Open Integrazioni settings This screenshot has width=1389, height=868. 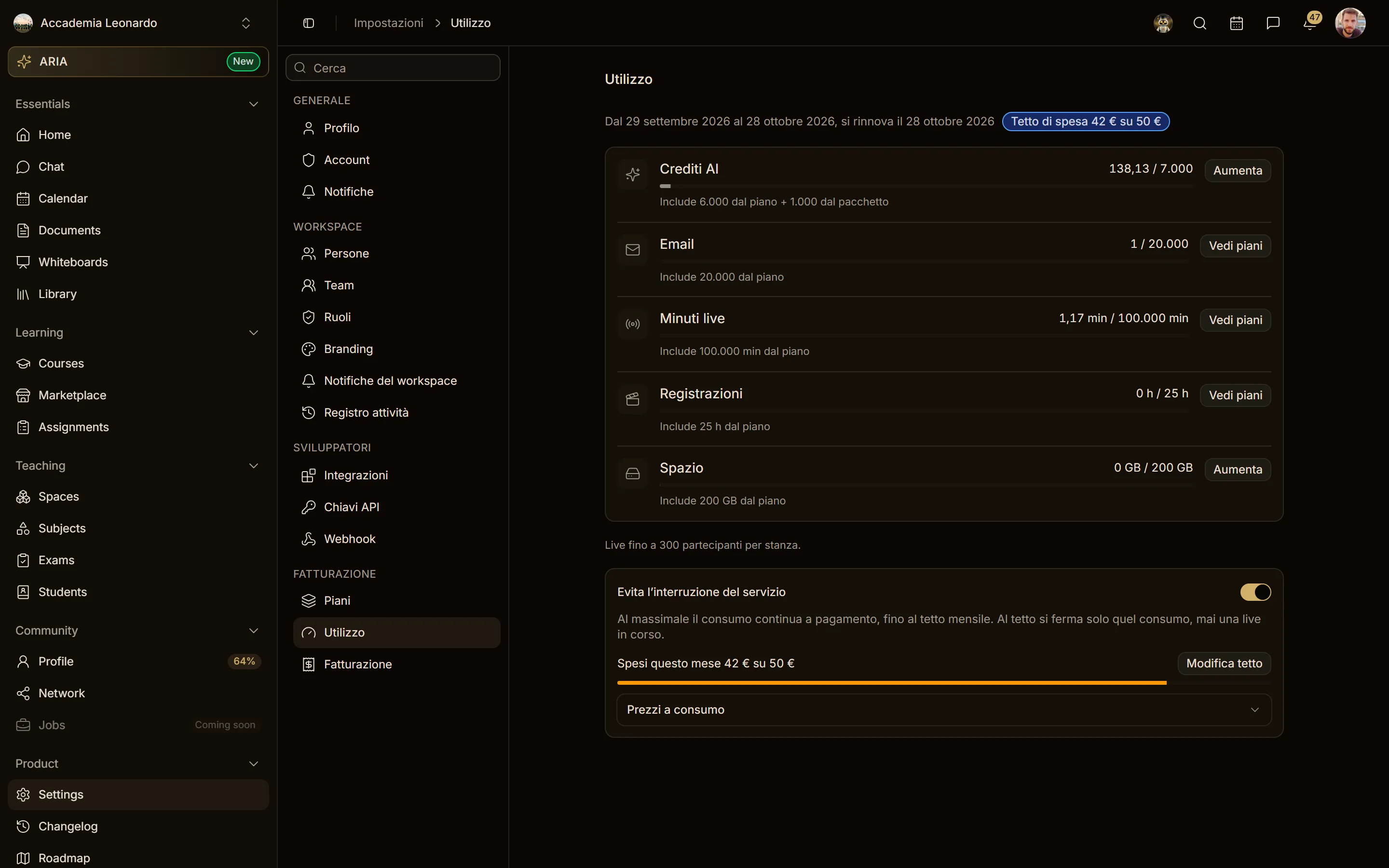[396, 475]
